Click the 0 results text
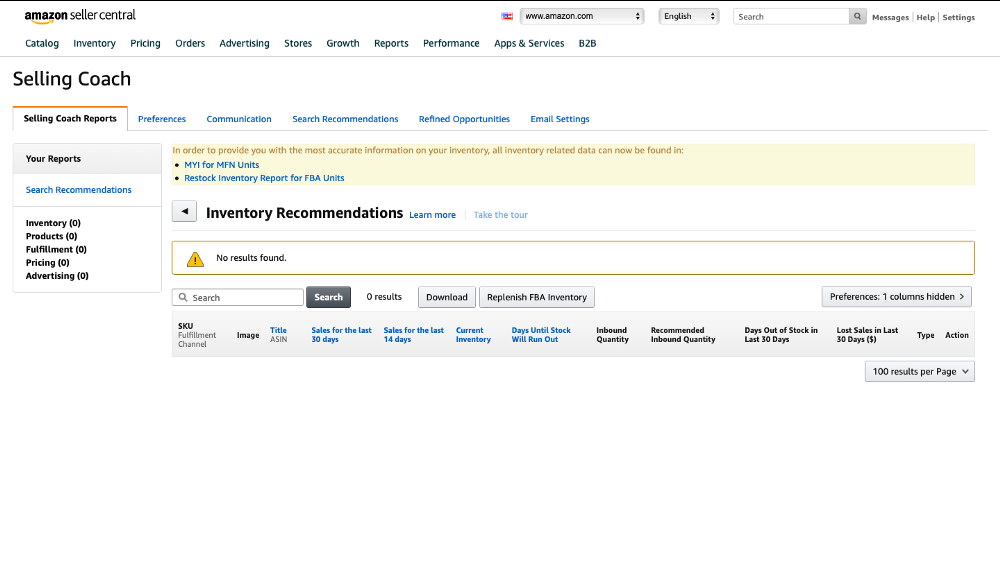The image size is (1000, 581). (384, 297)
